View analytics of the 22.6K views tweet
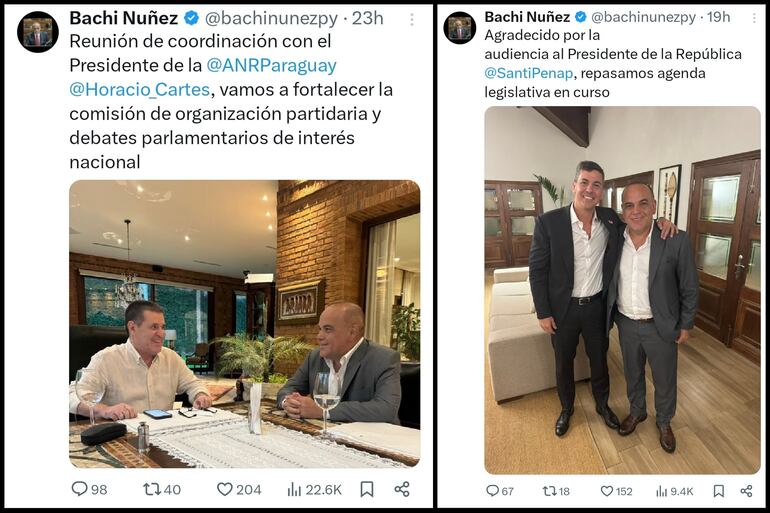 coord(295,489)
